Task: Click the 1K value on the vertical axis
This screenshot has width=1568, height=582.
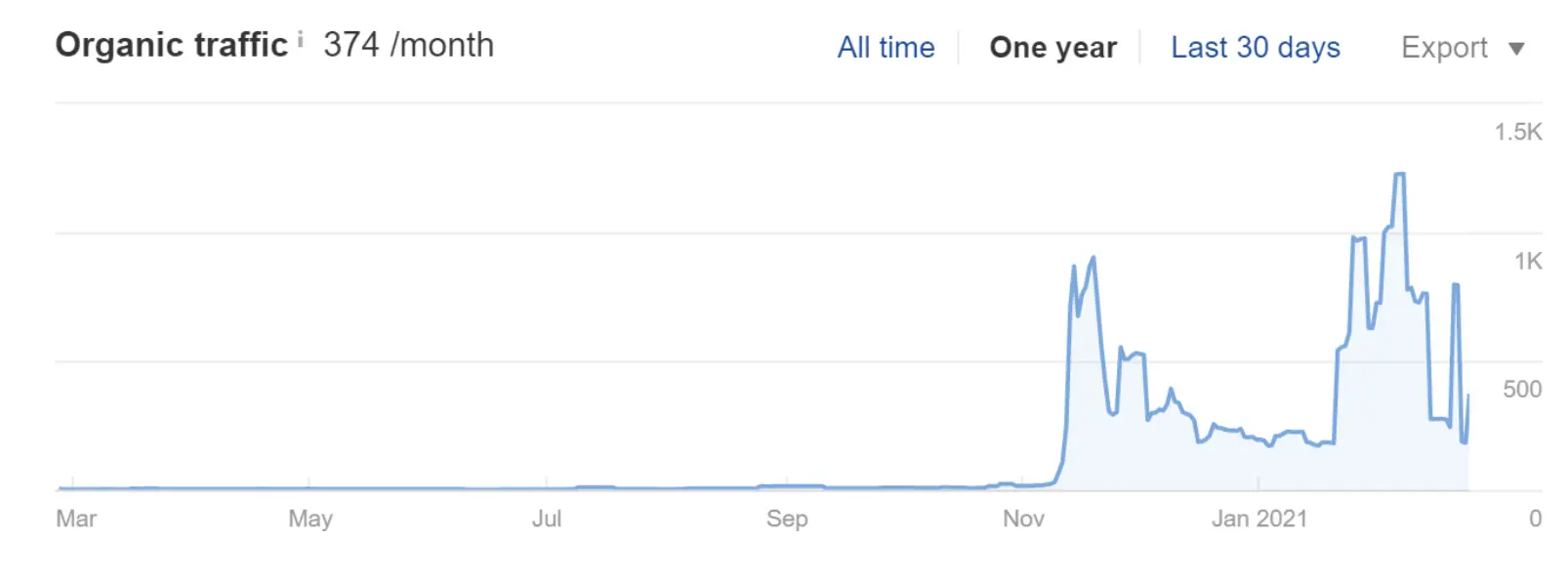Action: (x=1528, y=261)
